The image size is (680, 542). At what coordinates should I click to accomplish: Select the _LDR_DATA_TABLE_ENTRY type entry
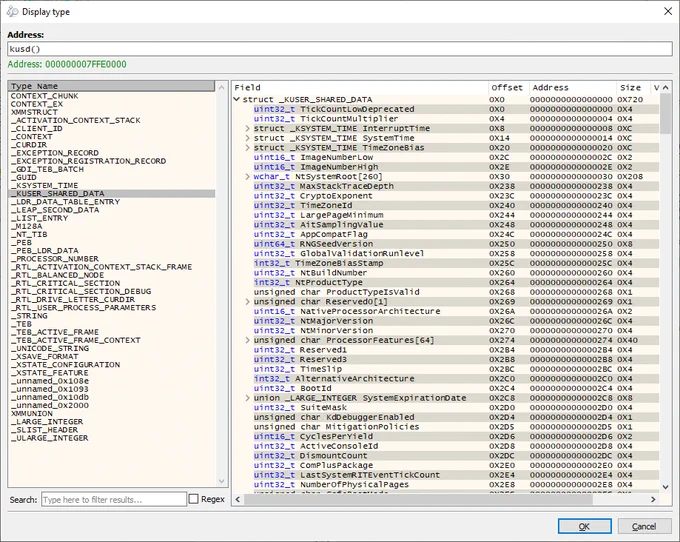point(111,202)
